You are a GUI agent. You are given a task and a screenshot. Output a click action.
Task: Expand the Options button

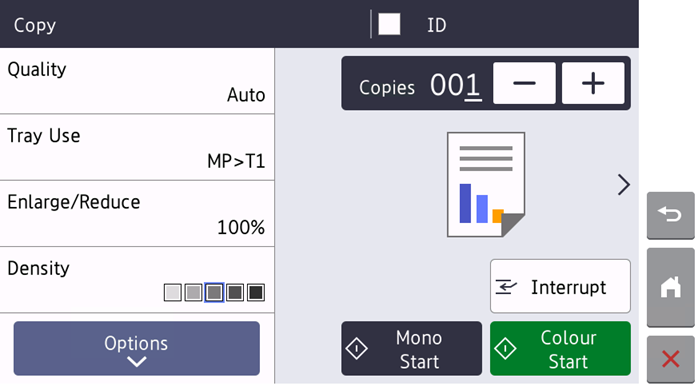click(x=137, y=349)
